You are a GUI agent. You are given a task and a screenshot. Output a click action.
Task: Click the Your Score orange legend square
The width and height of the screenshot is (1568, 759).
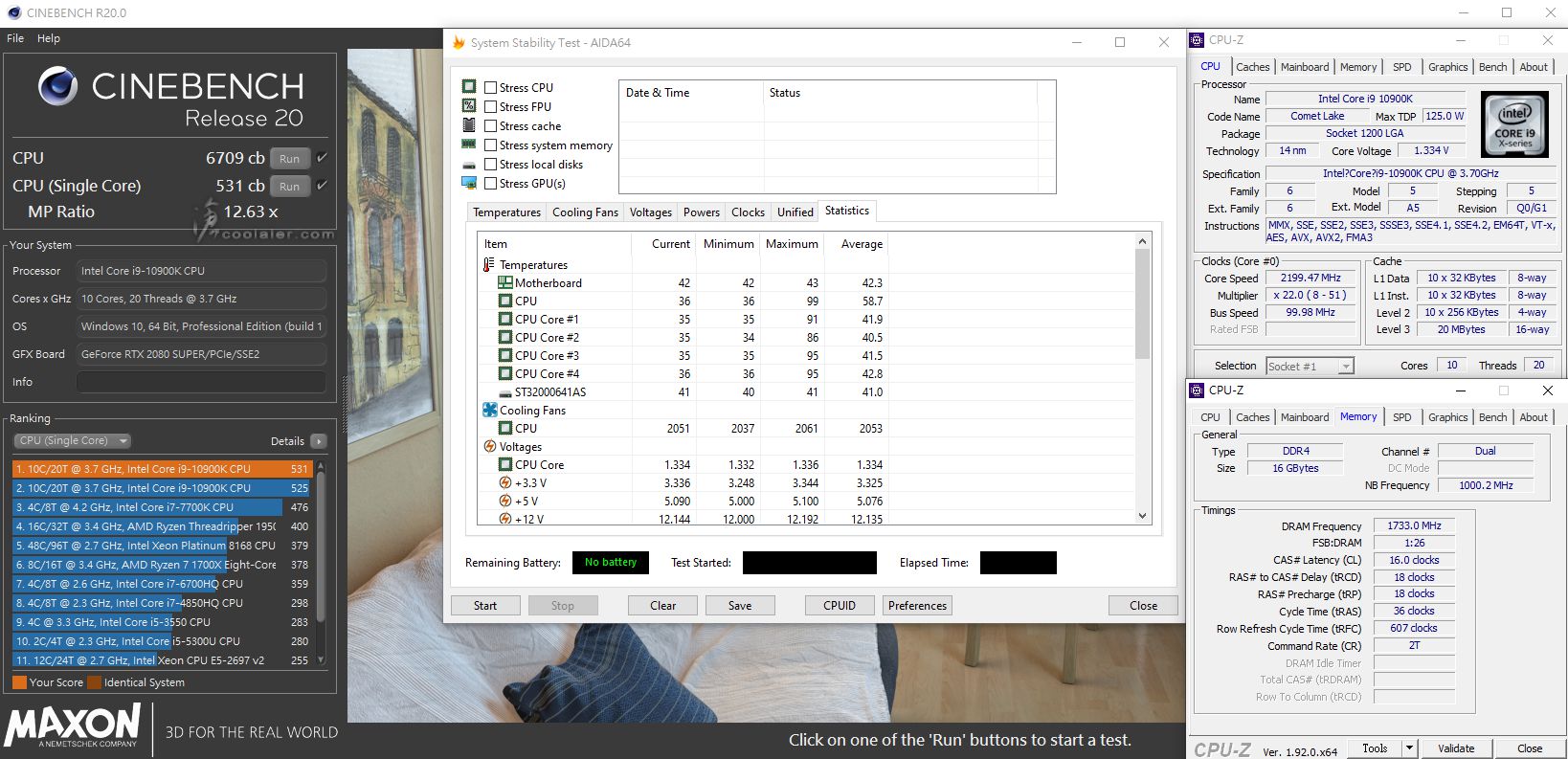pyautogui.click(x=19, y=682)
